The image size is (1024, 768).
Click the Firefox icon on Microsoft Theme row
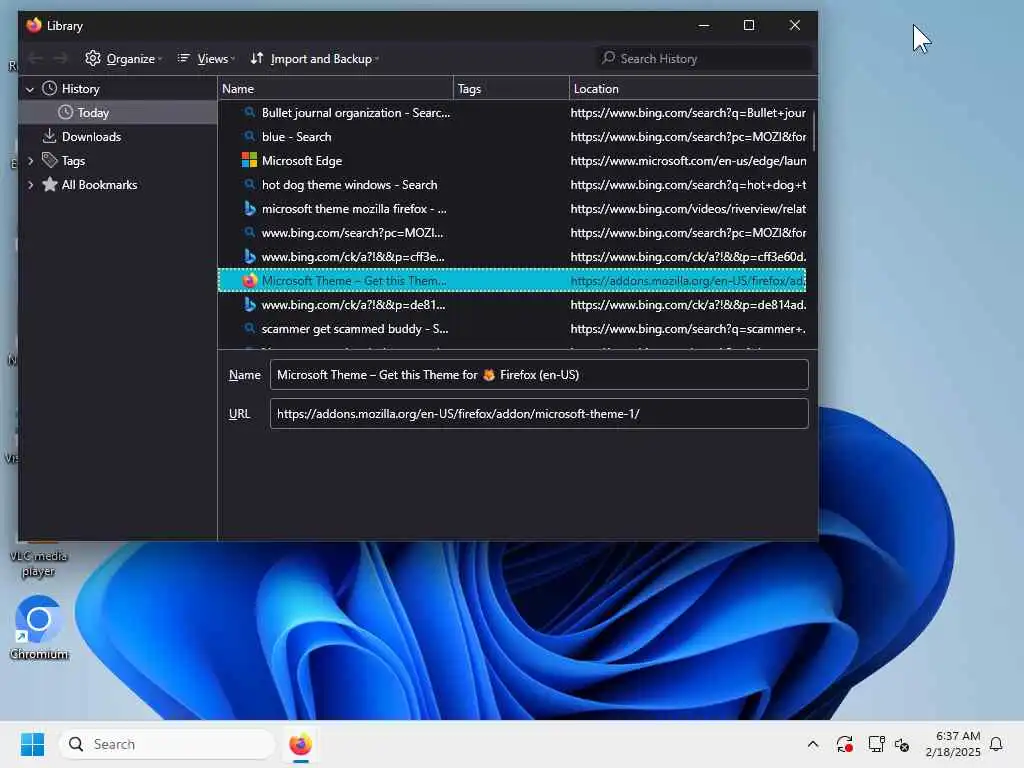pyautogui.click(x=249, y=281)
